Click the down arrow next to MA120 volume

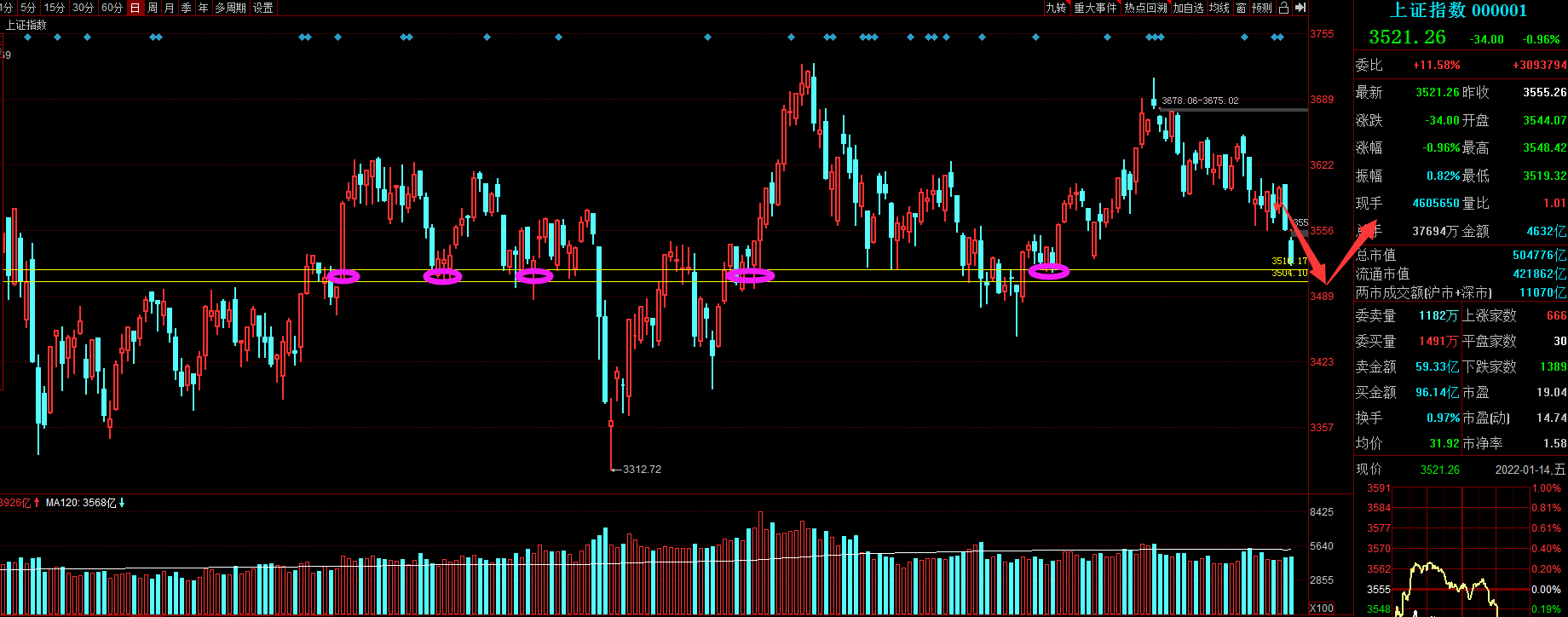coord(122,503)
